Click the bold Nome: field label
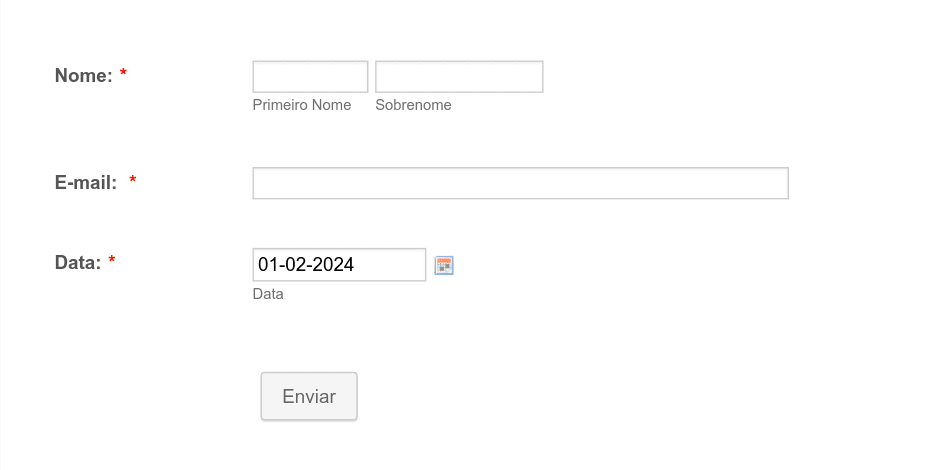 tap(84, 75)
